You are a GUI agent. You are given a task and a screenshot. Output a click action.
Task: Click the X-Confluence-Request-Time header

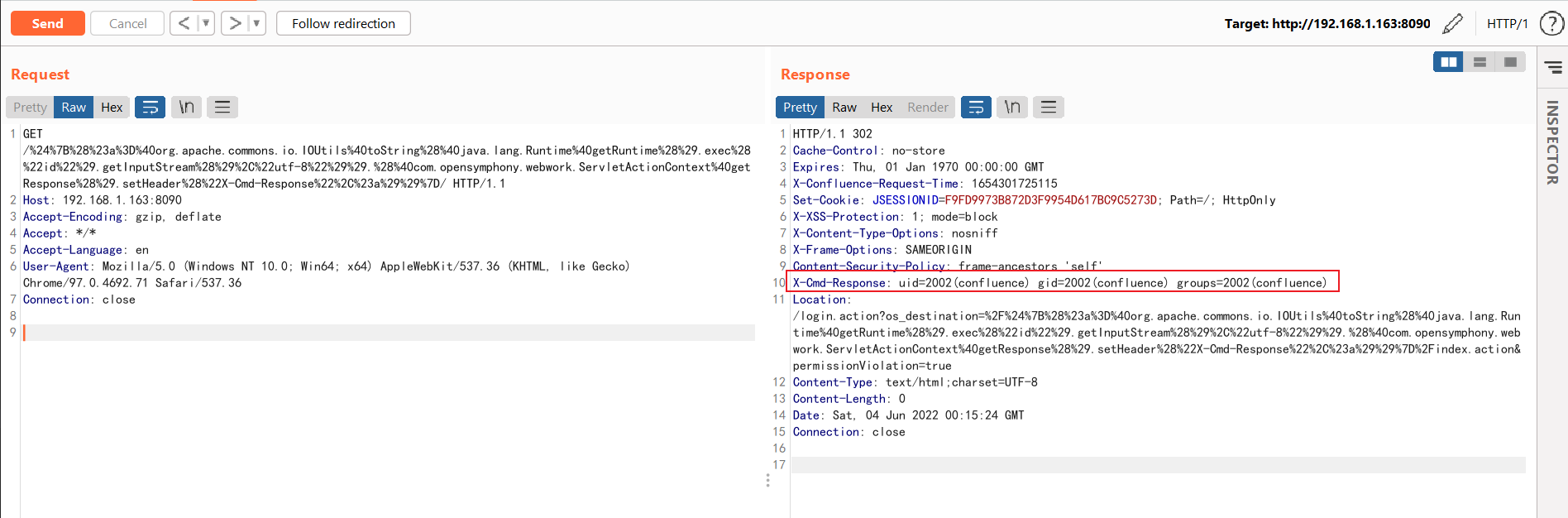925,184
